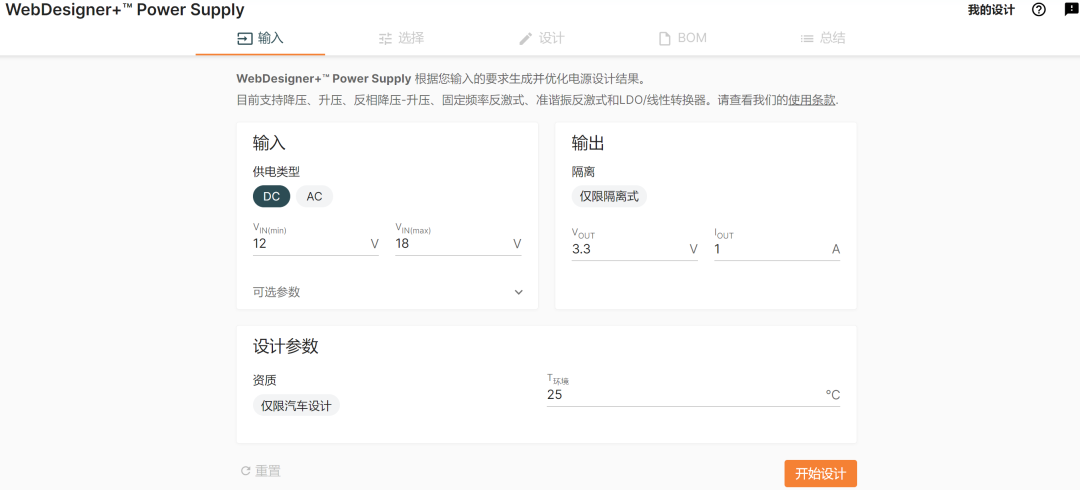The image size is (1080, 490).
Task: Open the help question mark icon
Action: [1039, 10]
